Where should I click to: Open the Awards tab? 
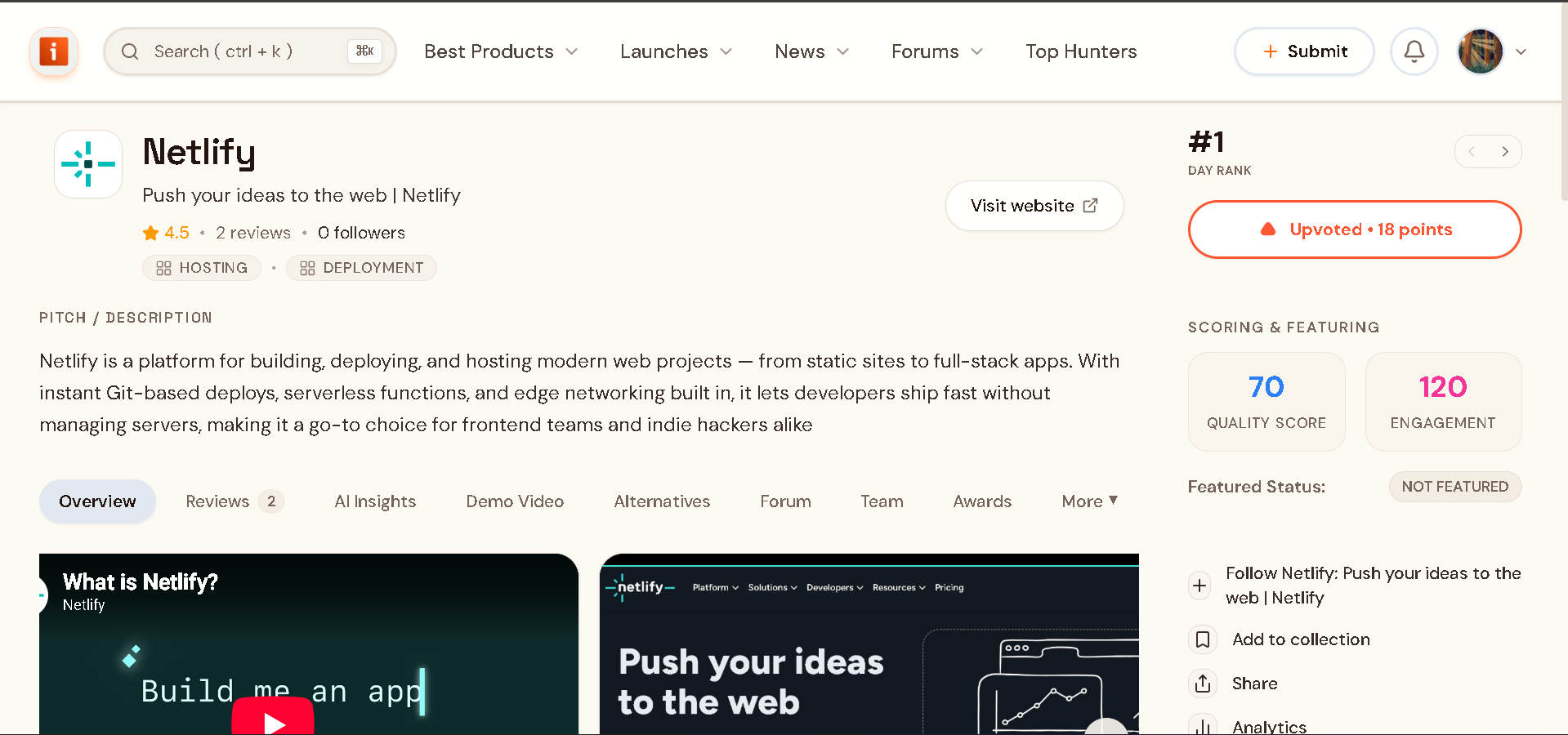(x=982, y=501)
